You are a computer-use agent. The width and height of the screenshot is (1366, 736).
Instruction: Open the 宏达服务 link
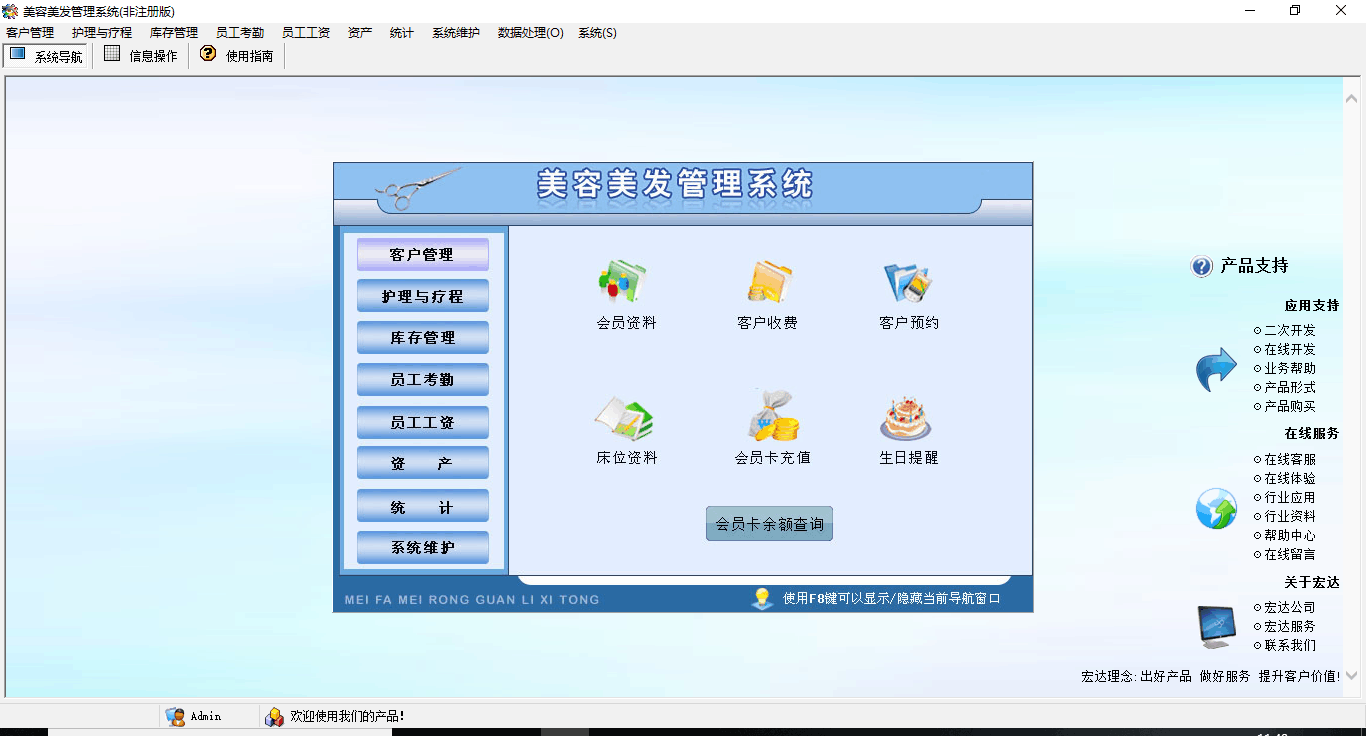(x=1290, y=626)
